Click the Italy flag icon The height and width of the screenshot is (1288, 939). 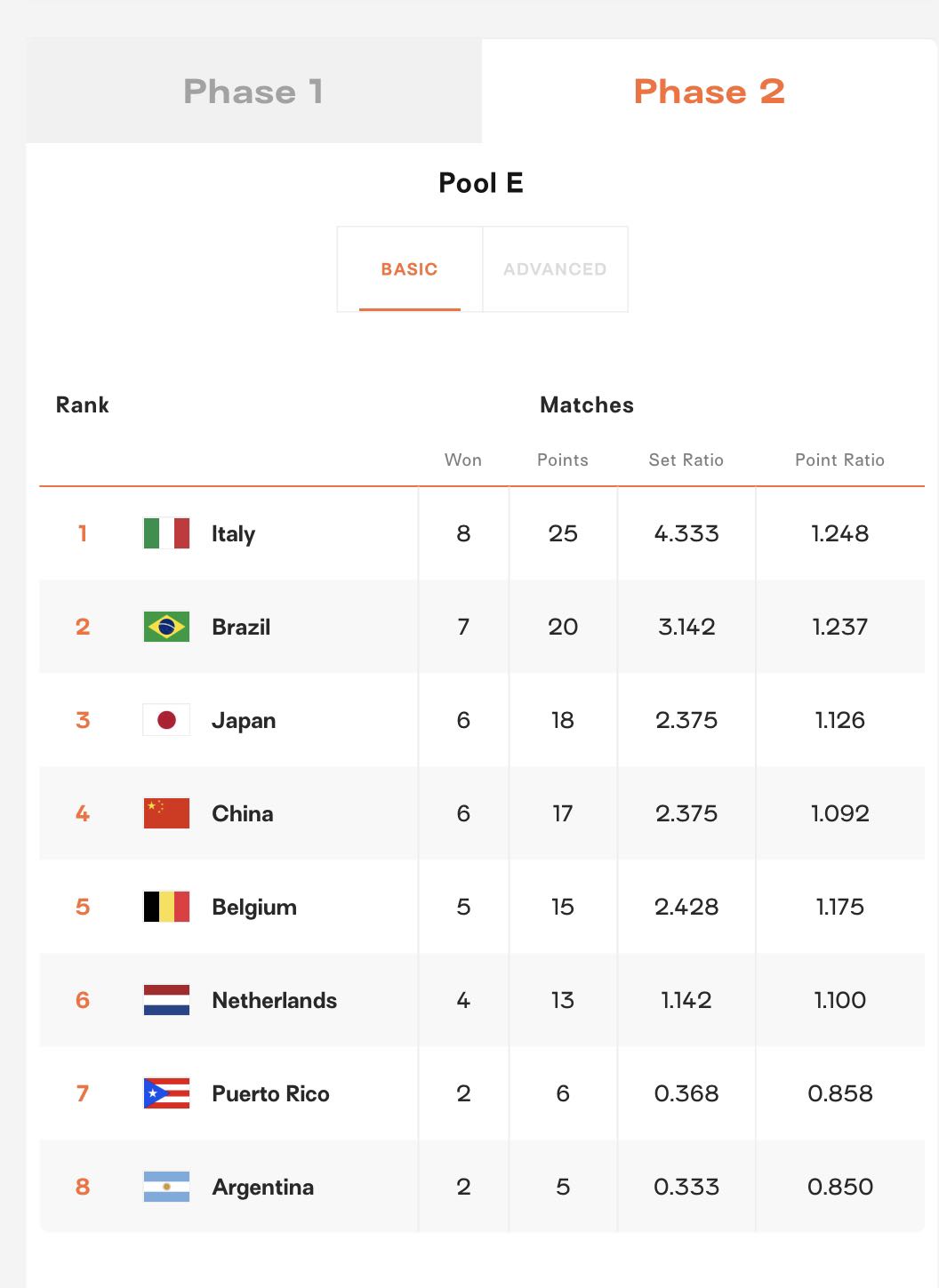coord(166,533)
